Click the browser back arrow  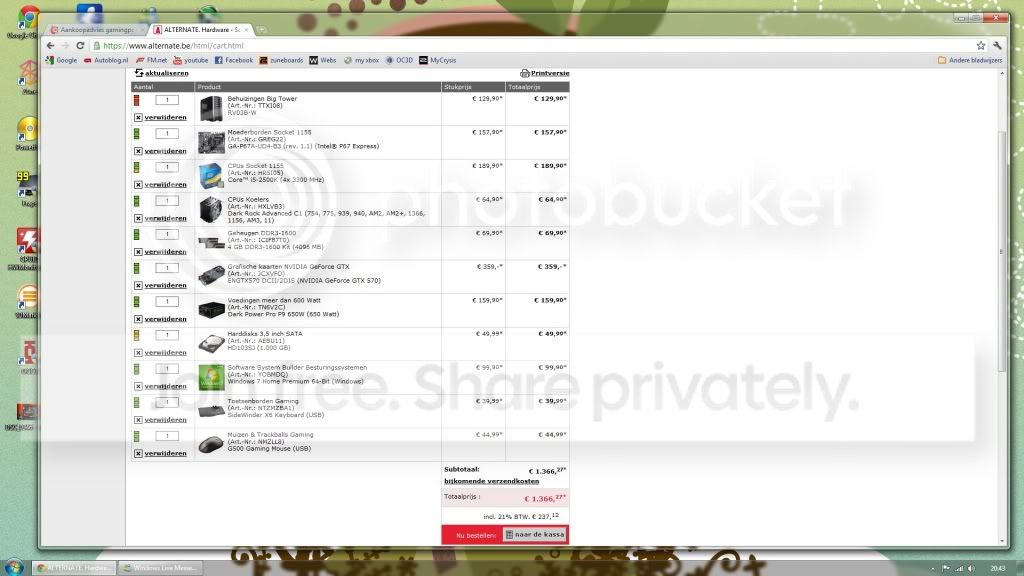coord(50,46)
